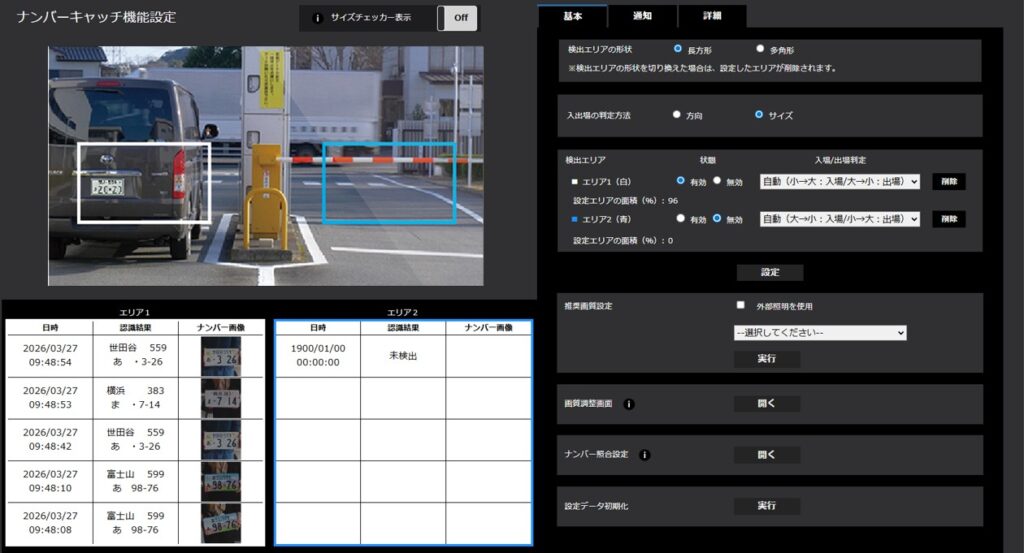Click info icon beside ナンバー照合設定

coord(644,455)
